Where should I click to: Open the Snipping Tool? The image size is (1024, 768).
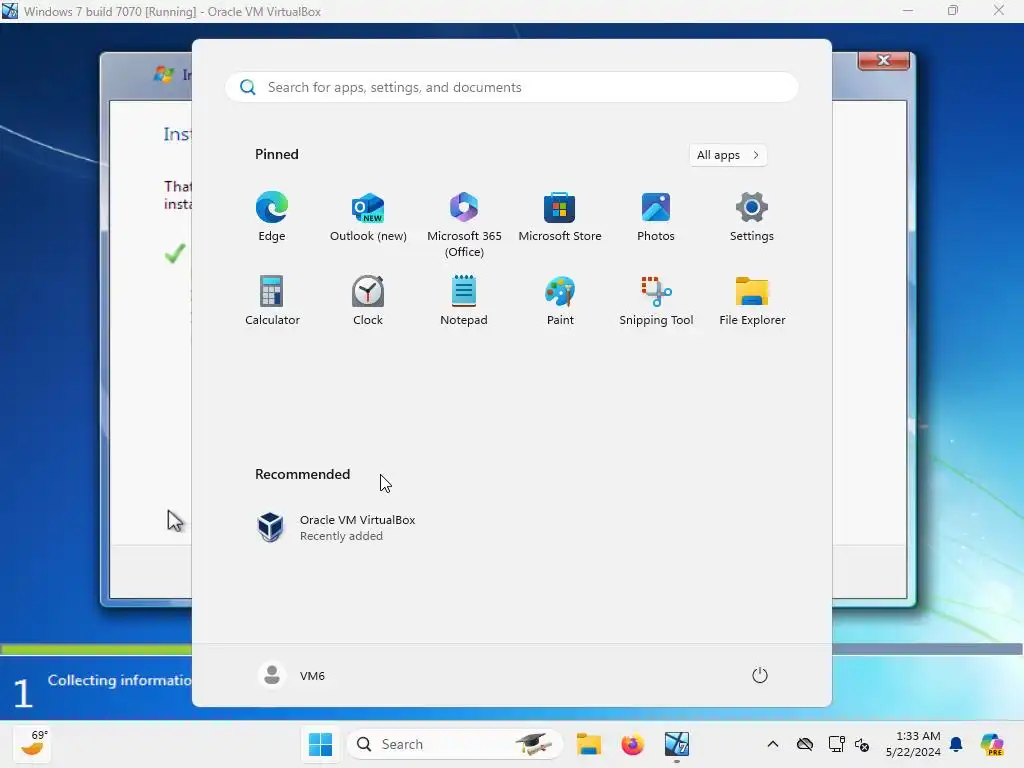pyautogui.click(x=656, y=301)
